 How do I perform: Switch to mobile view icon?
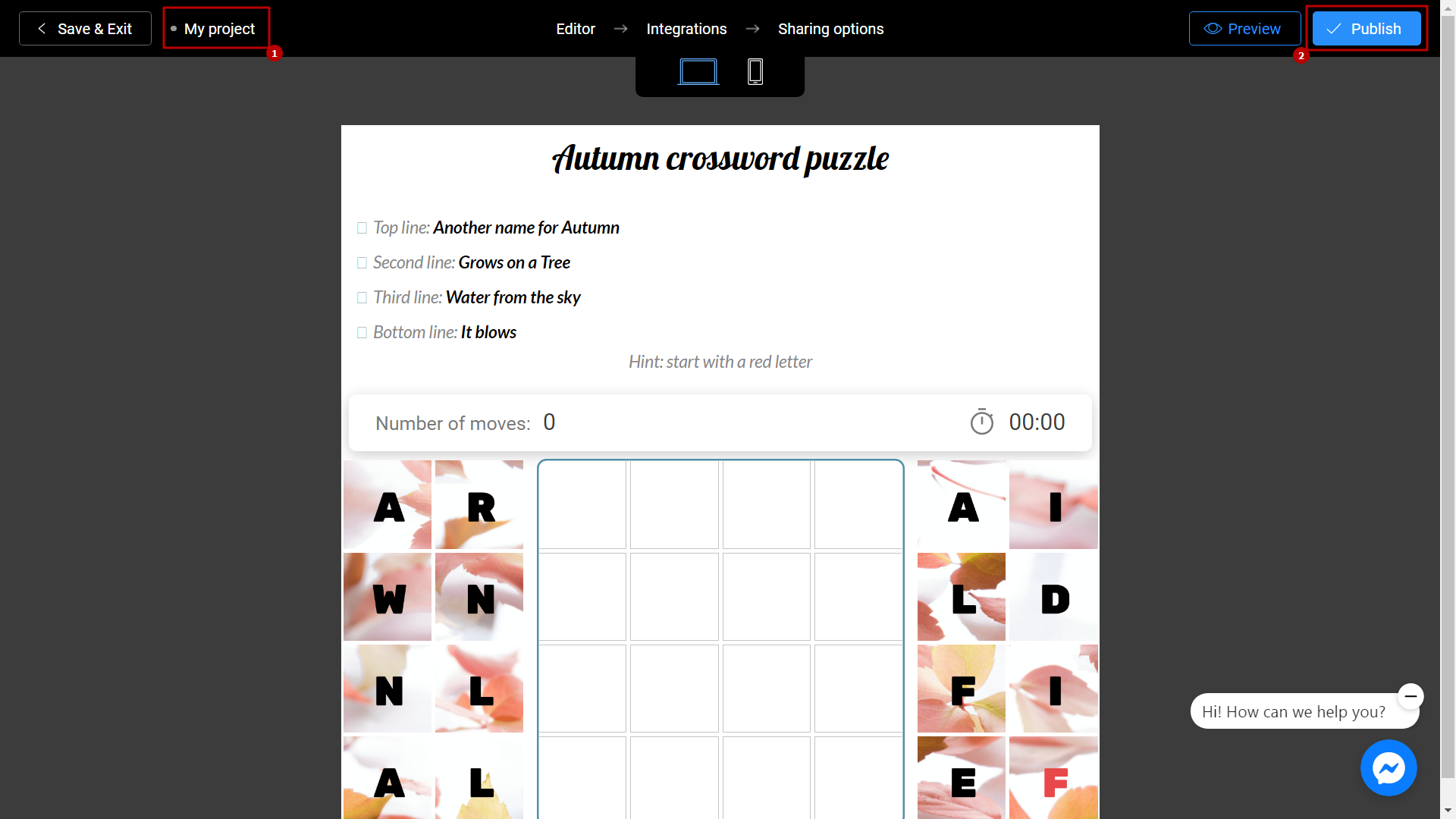point(755,72)
